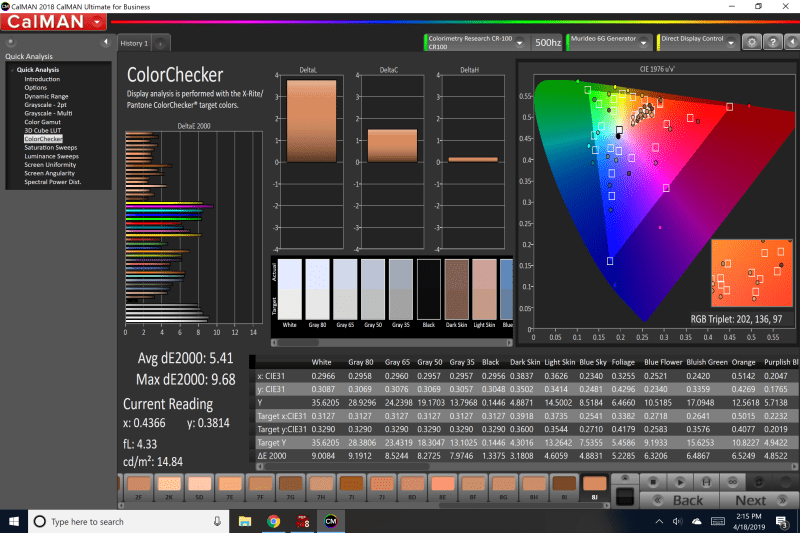Screen dimensions: 800x533
Task: Open Dynamic Range workflow page
Action: tap(46, 96)
